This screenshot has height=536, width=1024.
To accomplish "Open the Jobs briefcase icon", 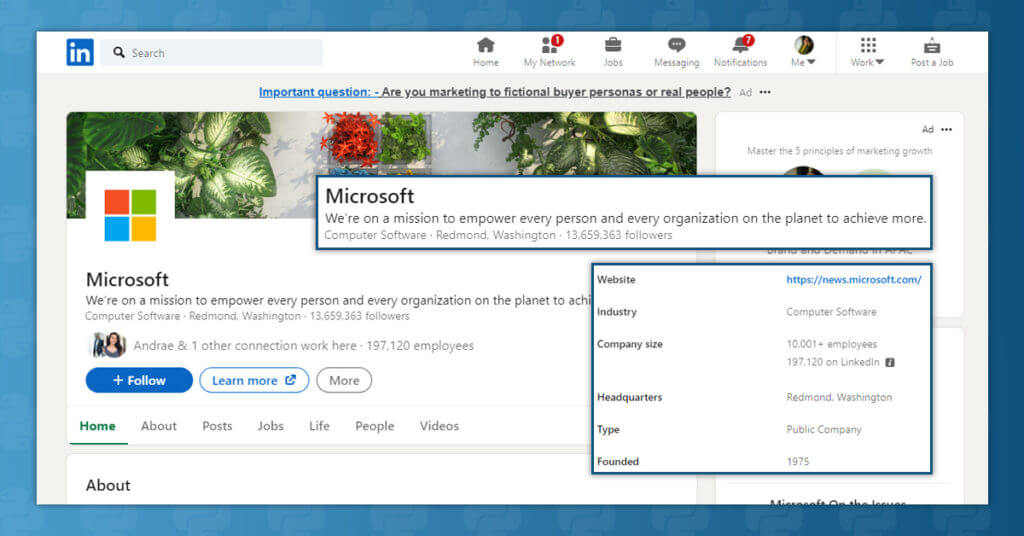I will tap(613, 45).
